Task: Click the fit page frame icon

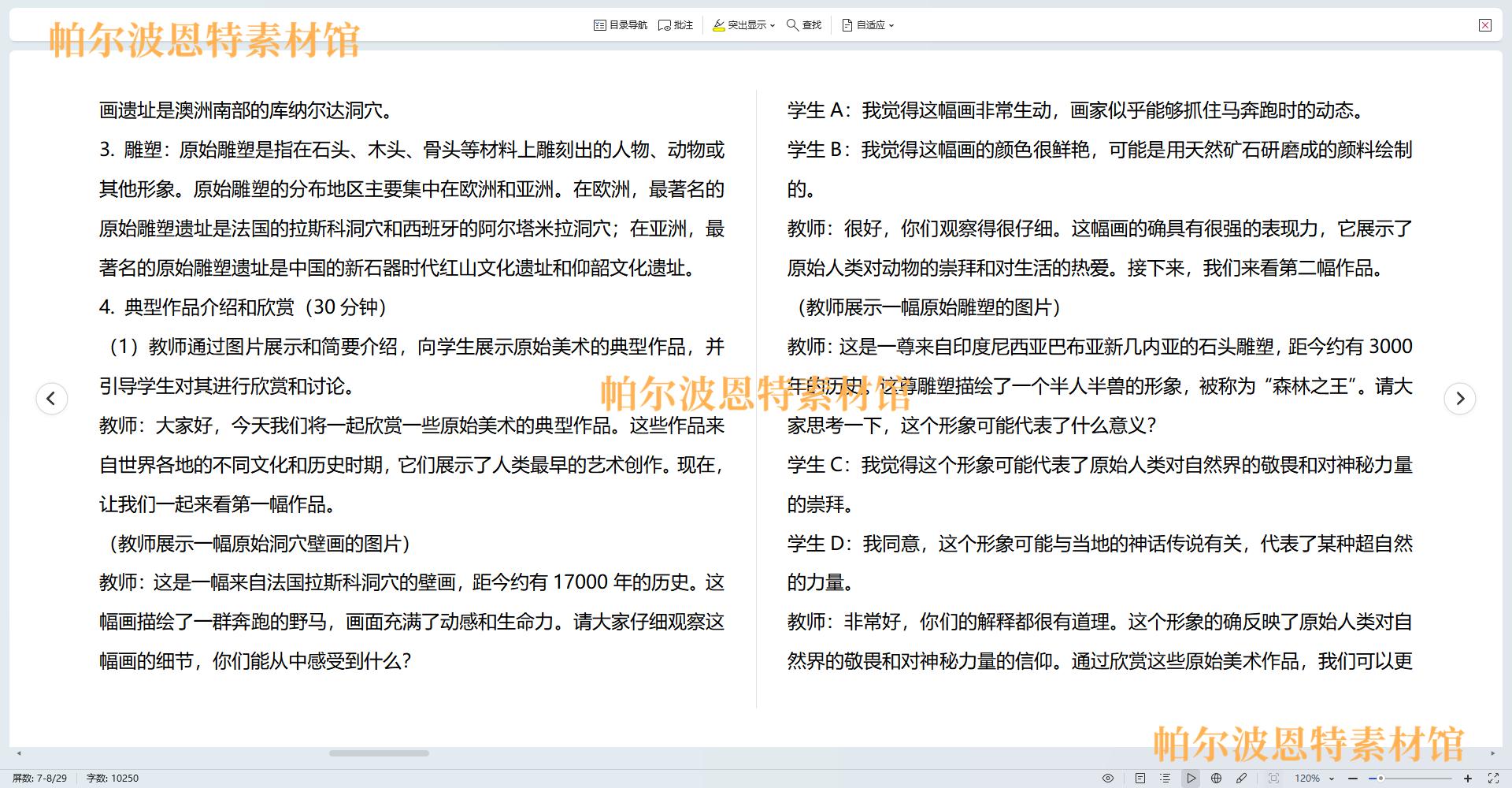Action: [x=1273, y=778]
